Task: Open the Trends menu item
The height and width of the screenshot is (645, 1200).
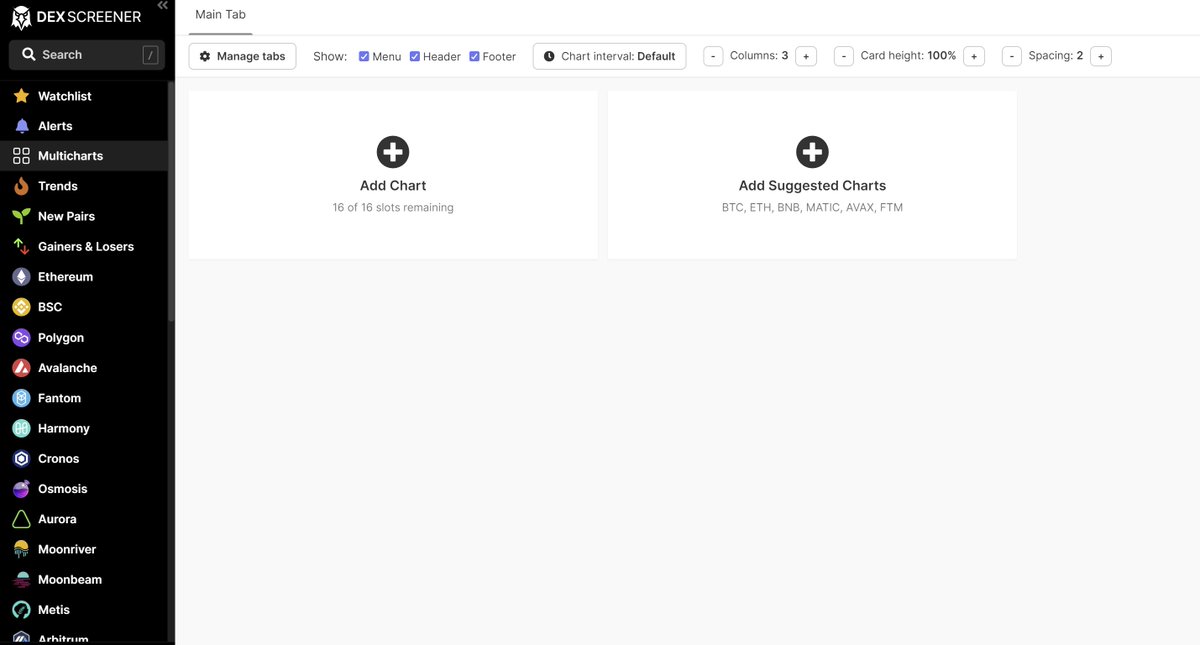Action: pyautogui.click(x=84, y=186)
